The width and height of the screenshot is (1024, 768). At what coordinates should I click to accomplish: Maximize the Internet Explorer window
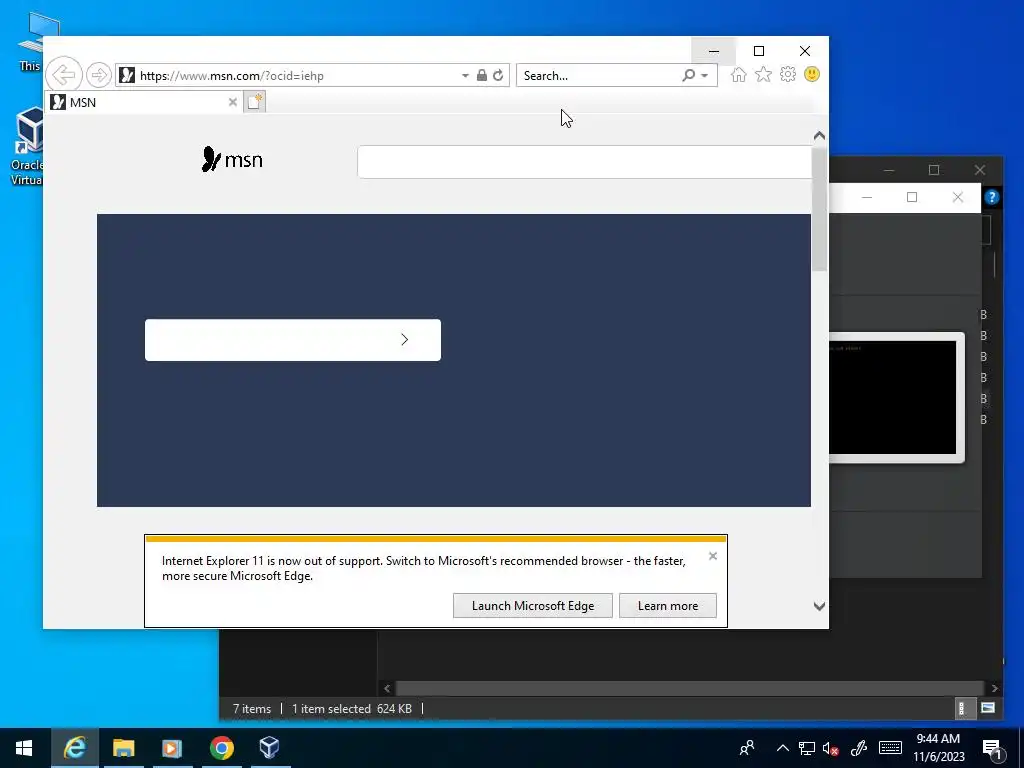759,51
